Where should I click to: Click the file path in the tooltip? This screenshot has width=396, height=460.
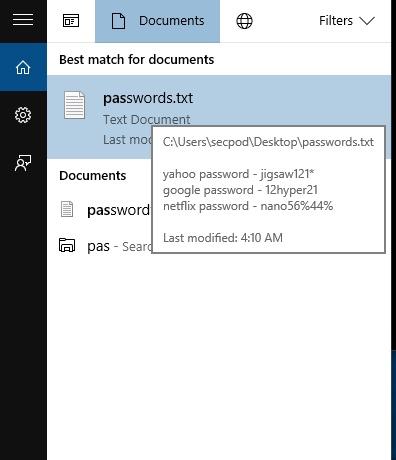(x=268, y=142)
